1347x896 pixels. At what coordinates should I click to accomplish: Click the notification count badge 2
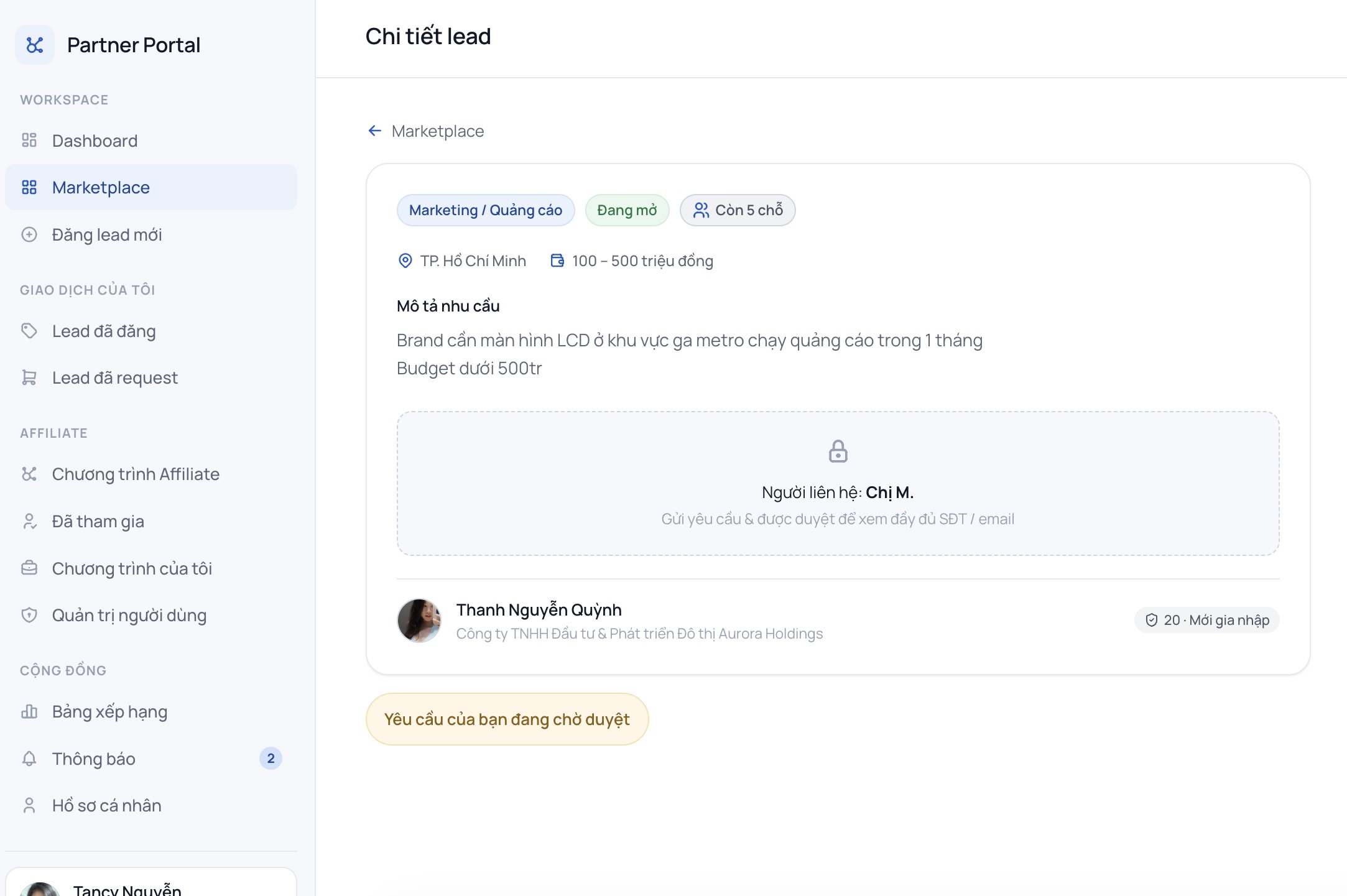click(x=271, y=758)
